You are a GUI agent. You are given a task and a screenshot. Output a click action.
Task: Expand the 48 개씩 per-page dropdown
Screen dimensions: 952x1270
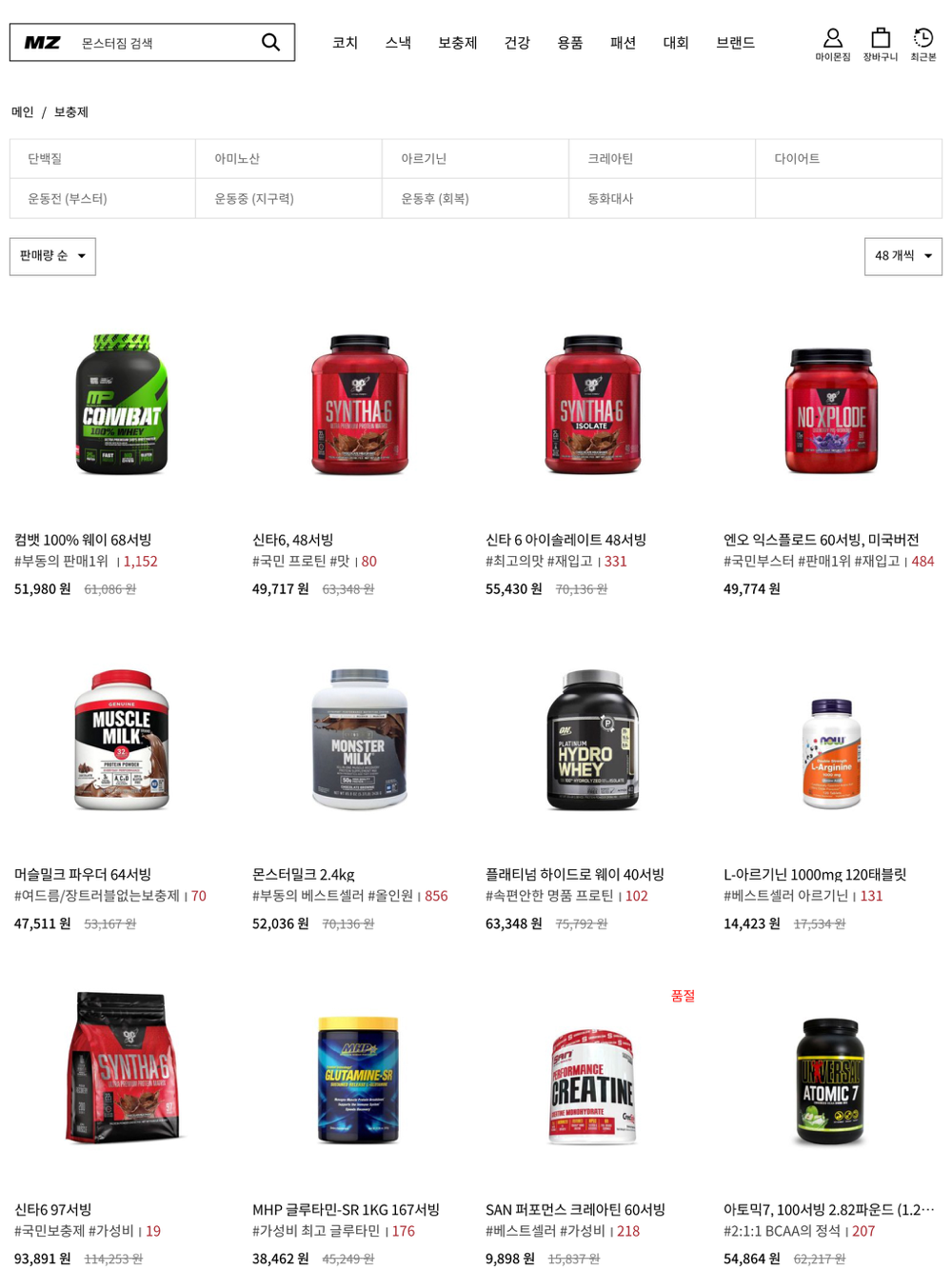(x=903, y=256)
